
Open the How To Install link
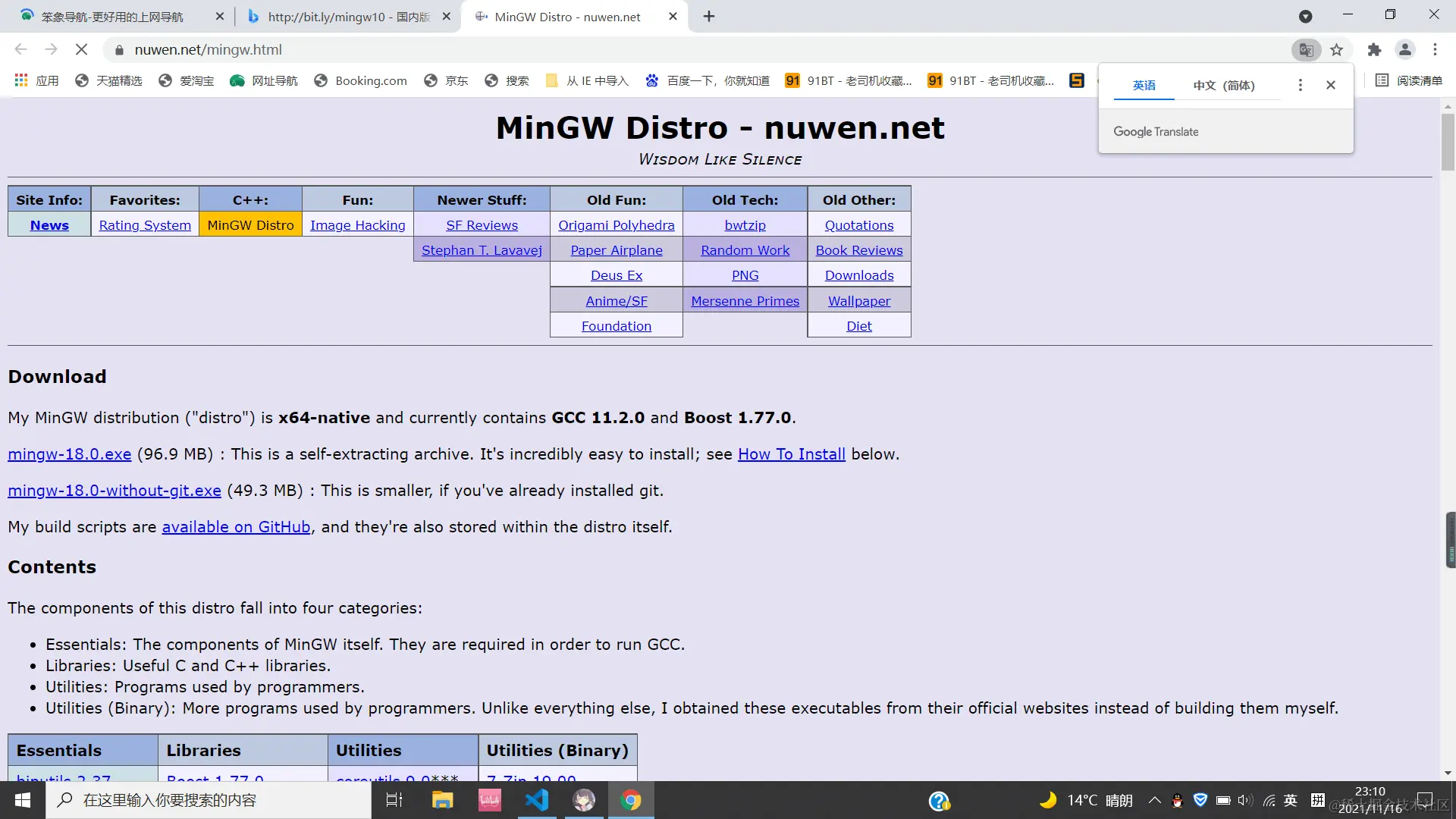pyautogui.click(x=791, y=453)
